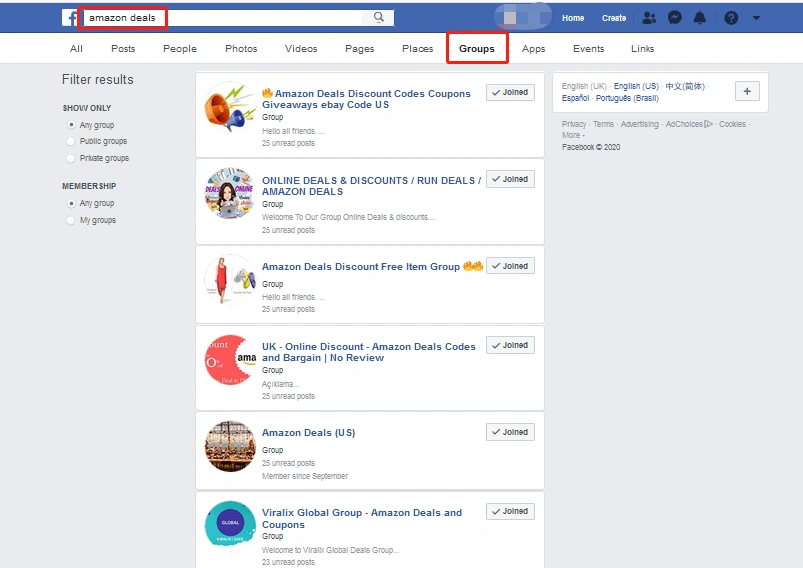Select the Private groups radio button
Image resolution: width=803 pixels, height=568 pixels.
pyautogui.click(x=71, y=158)
